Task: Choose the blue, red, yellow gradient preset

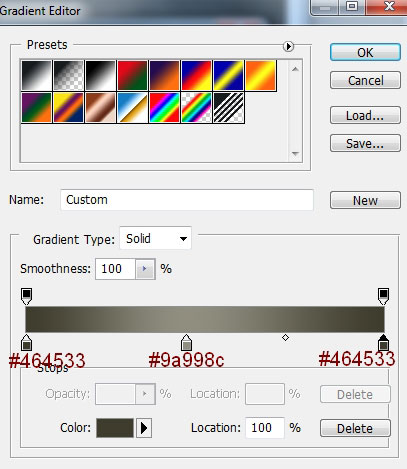Action: [196, 75]
